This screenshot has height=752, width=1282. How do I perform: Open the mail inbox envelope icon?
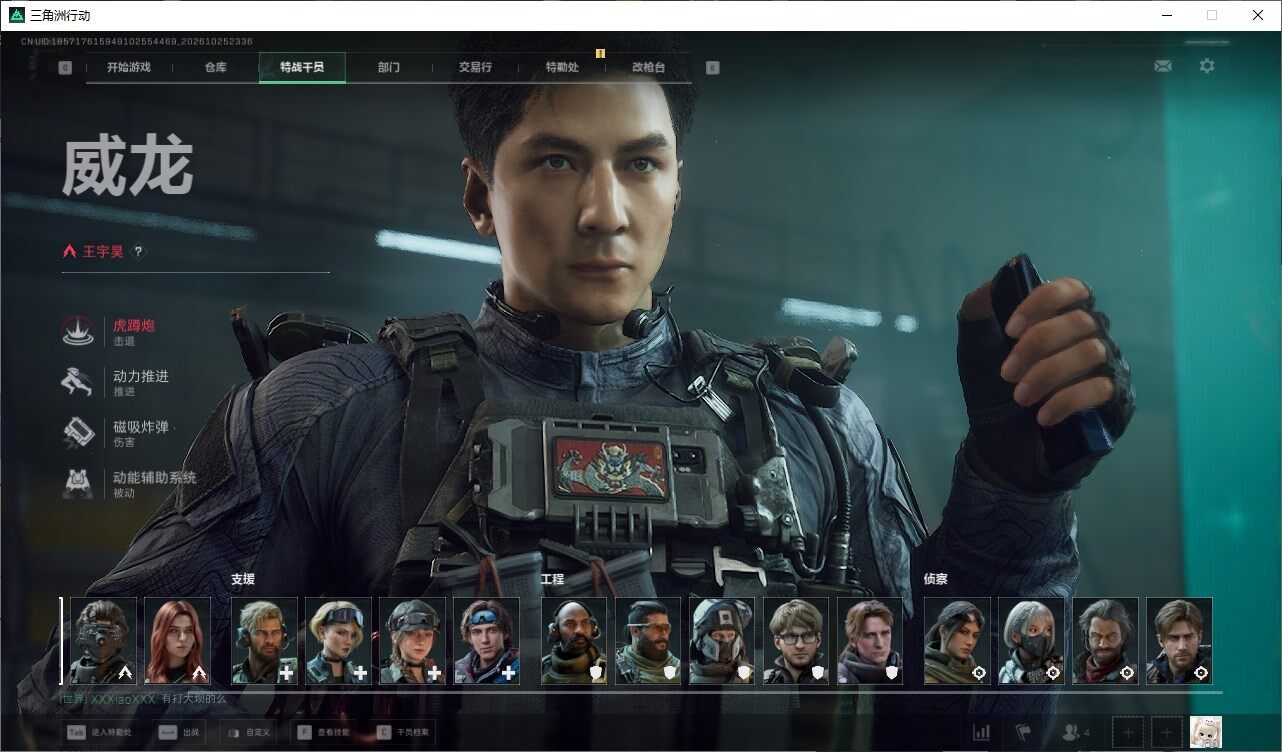point(1163,66)
